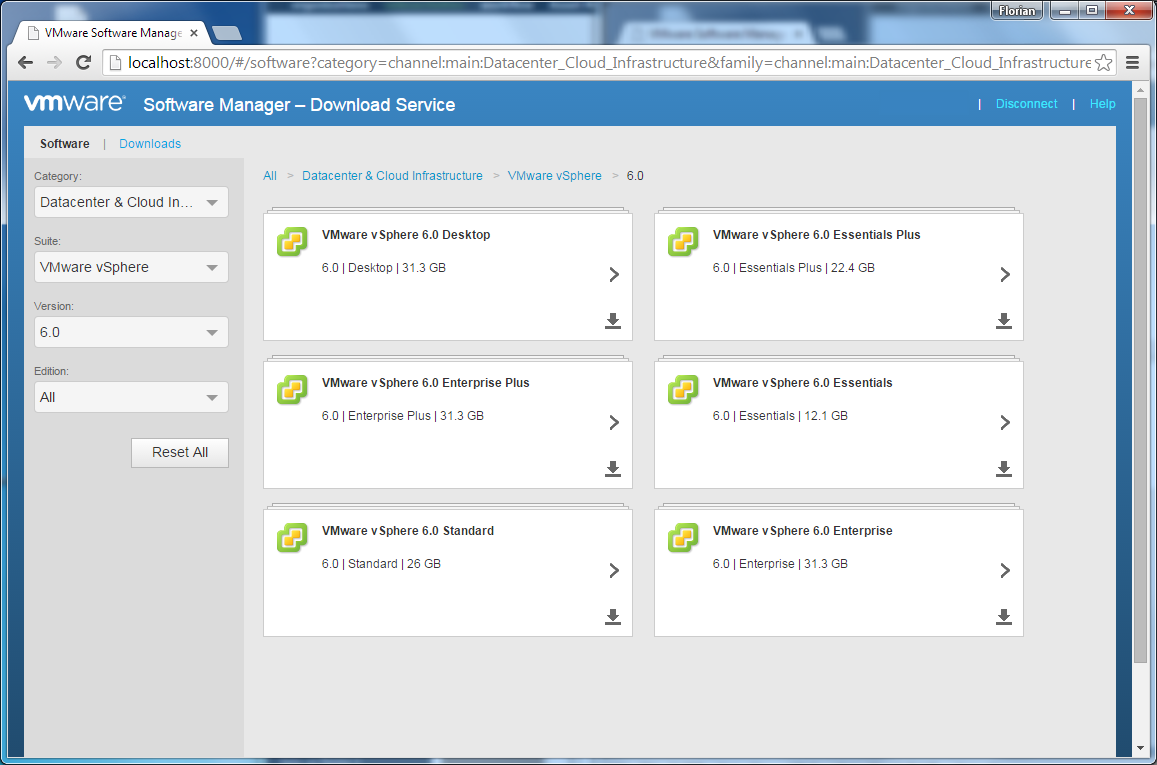Download VMware vSphere 6.0 Desktop package

[612, 321]
